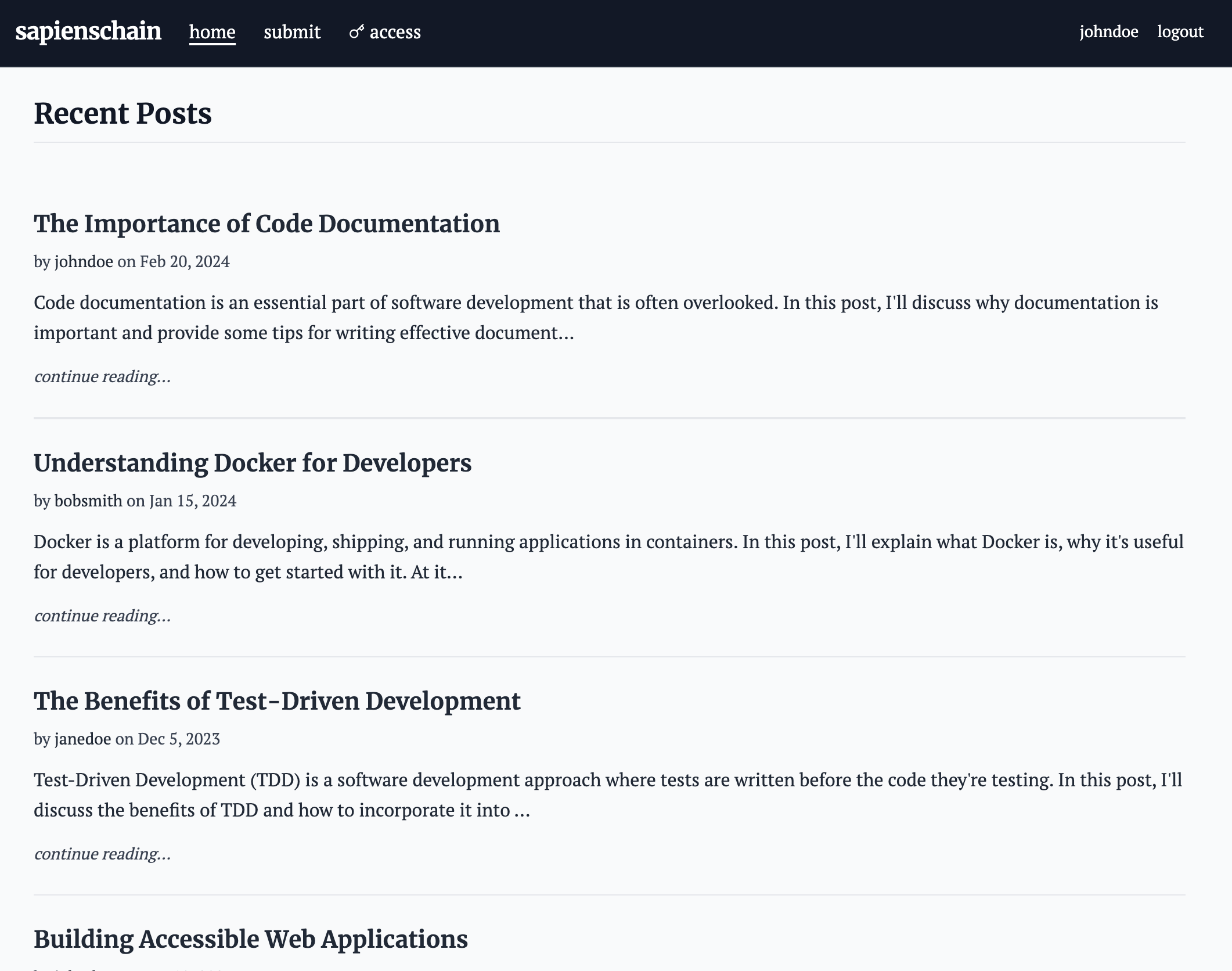Open post Building Accessible Web Applications
Screen dimensions: 1232x971
pyautogui.click(x=251, y=939)
